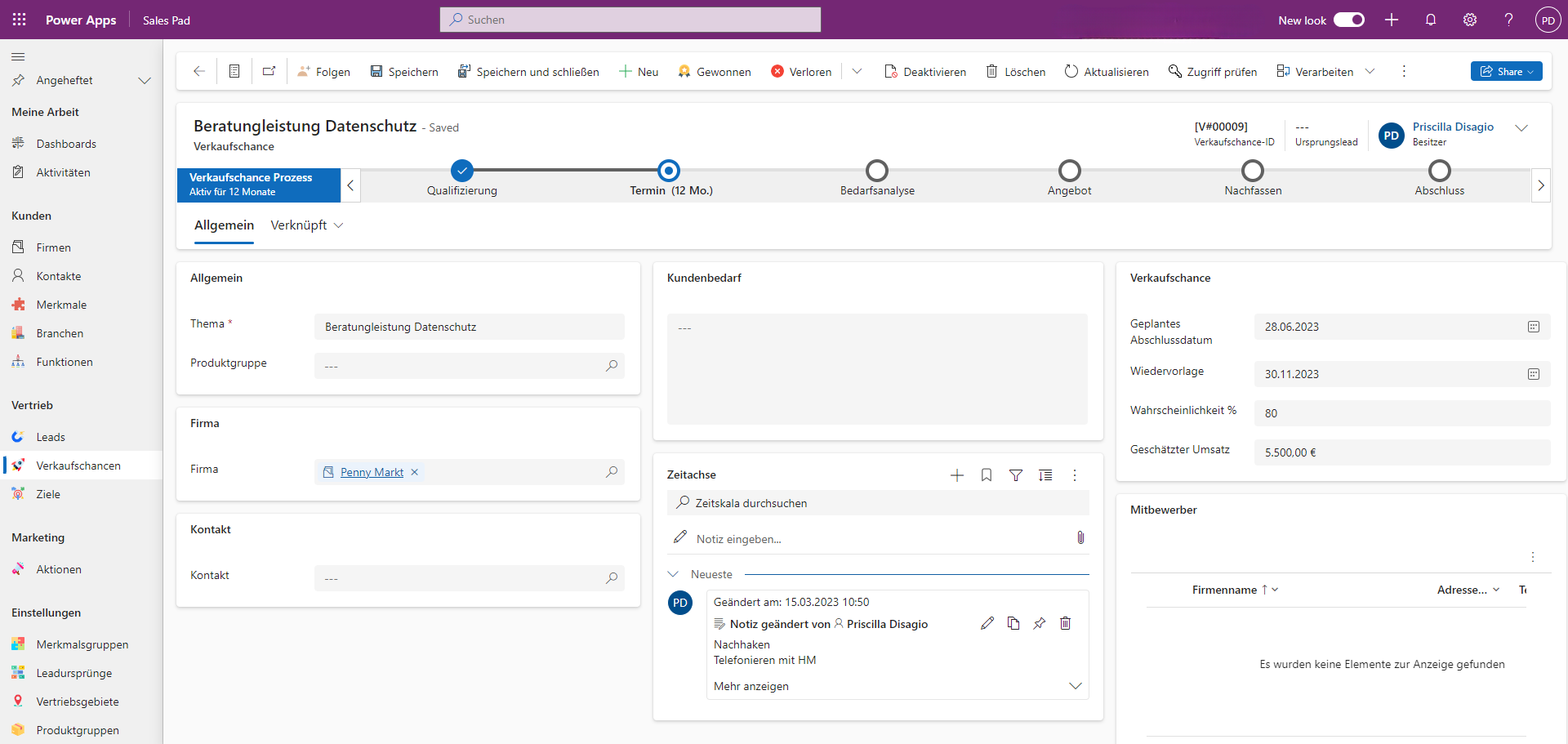The height and width of the screenshot is (744, 1568).
Task: Click Aktualisieren to refresh
Action: (x=1107, y=72)
